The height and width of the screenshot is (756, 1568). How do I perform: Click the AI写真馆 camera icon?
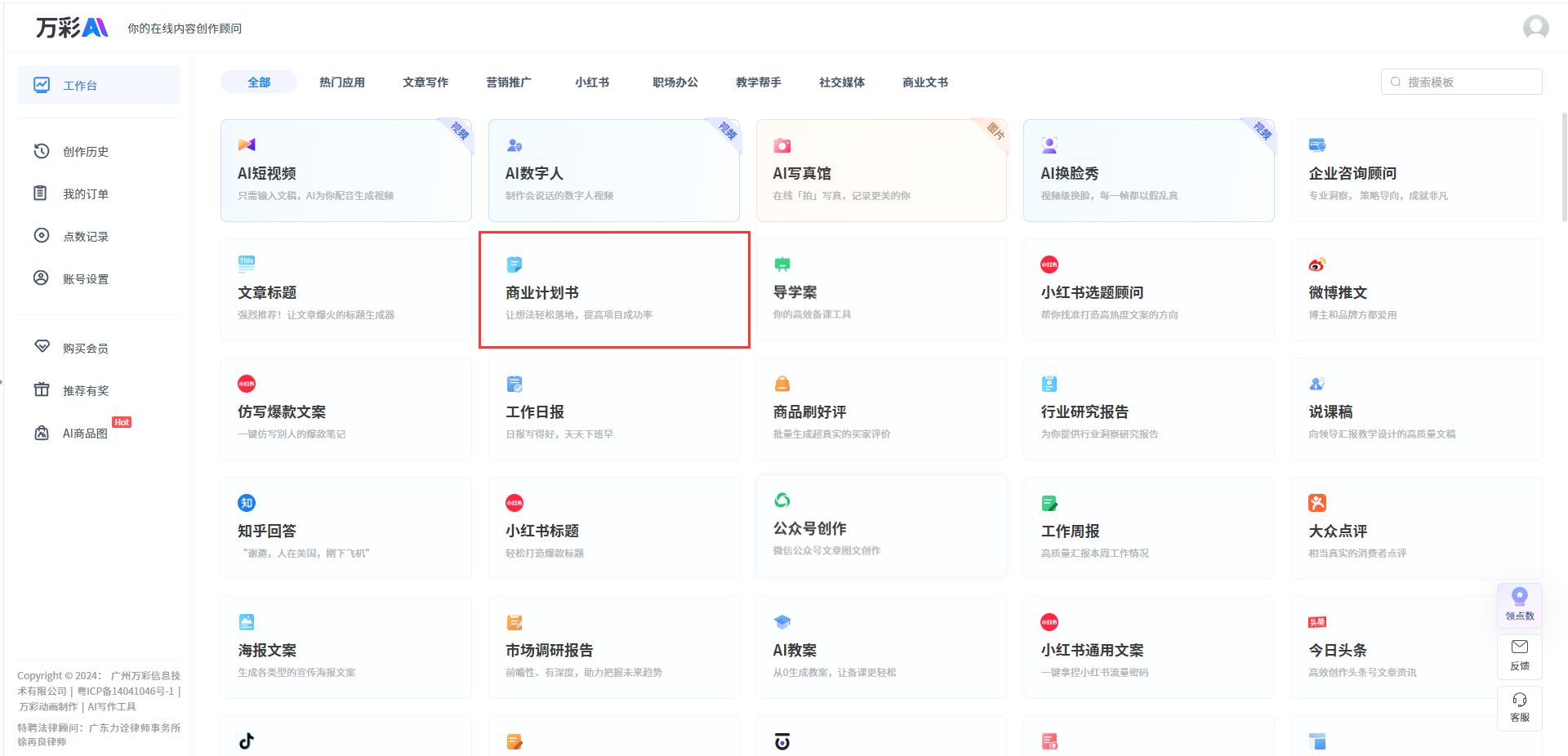tap(782, 145)
